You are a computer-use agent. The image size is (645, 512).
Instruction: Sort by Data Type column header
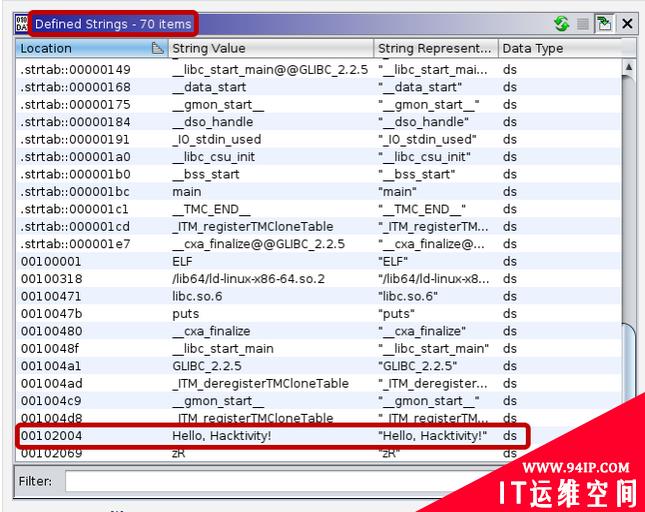559,49
